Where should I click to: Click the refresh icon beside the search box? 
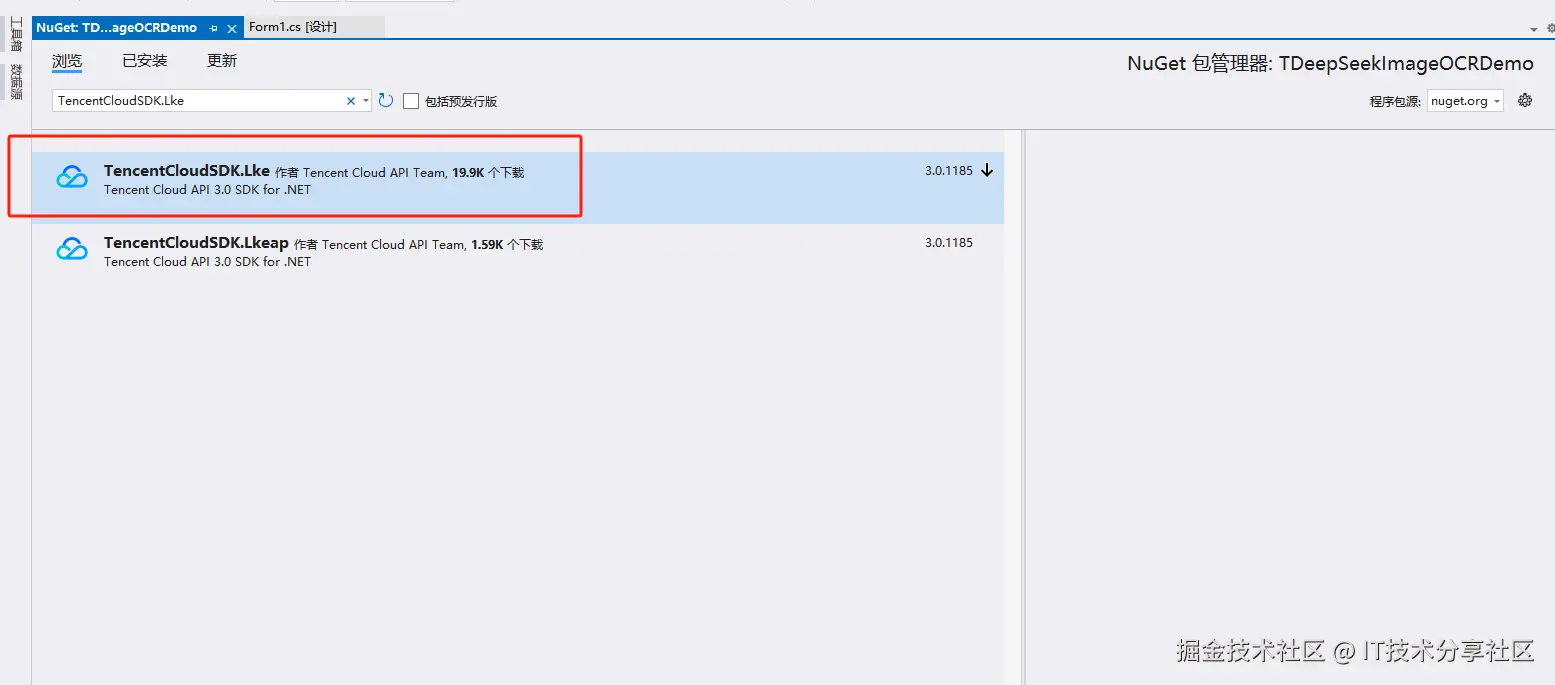pos(386,100)
